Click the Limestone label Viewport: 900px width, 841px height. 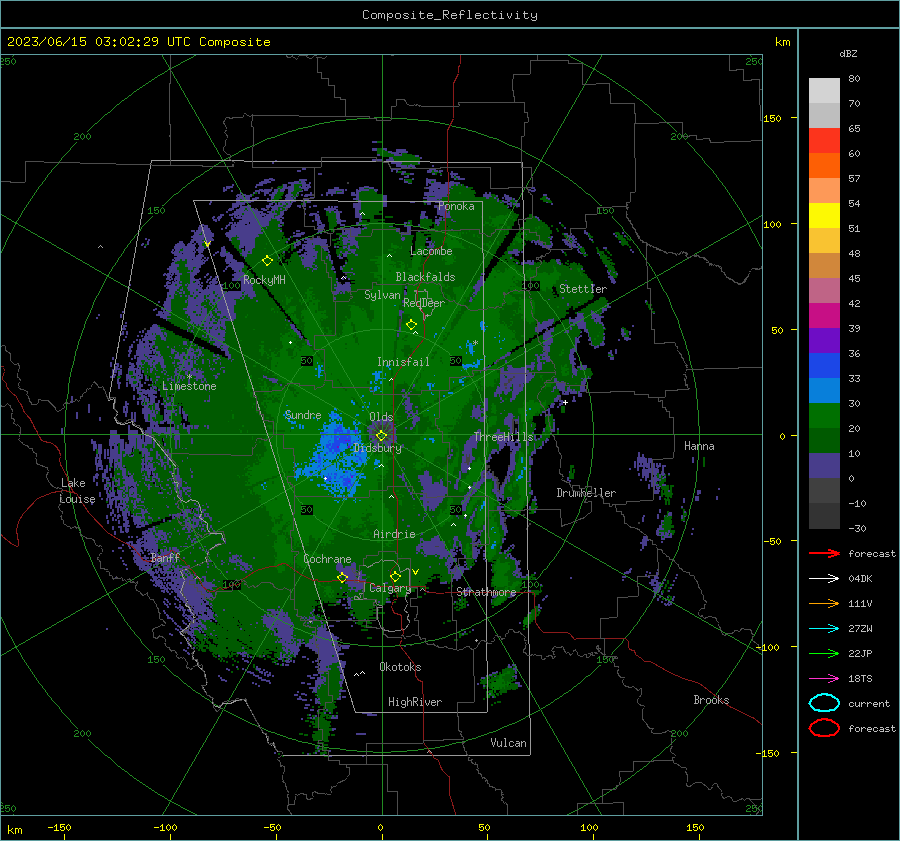click(189, 386)
